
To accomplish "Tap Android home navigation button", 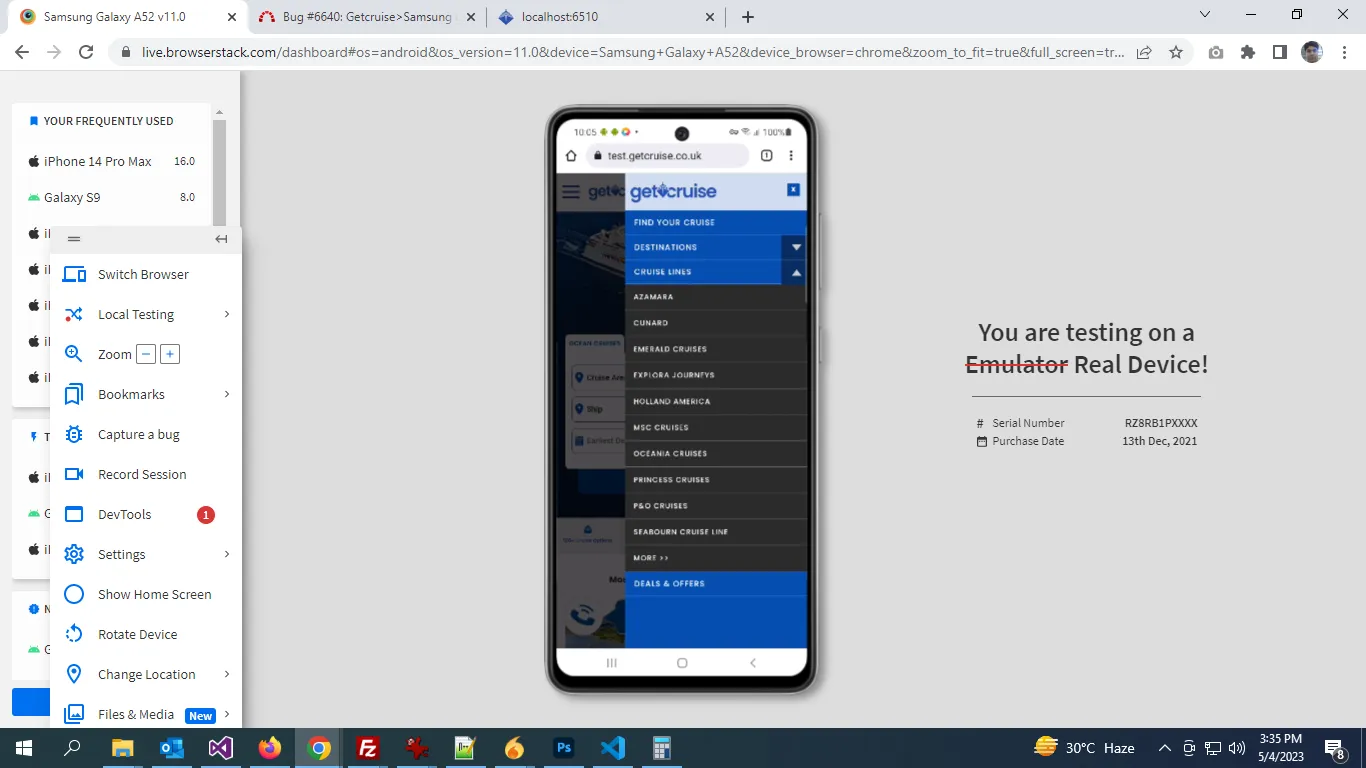I will click(682, 663).
